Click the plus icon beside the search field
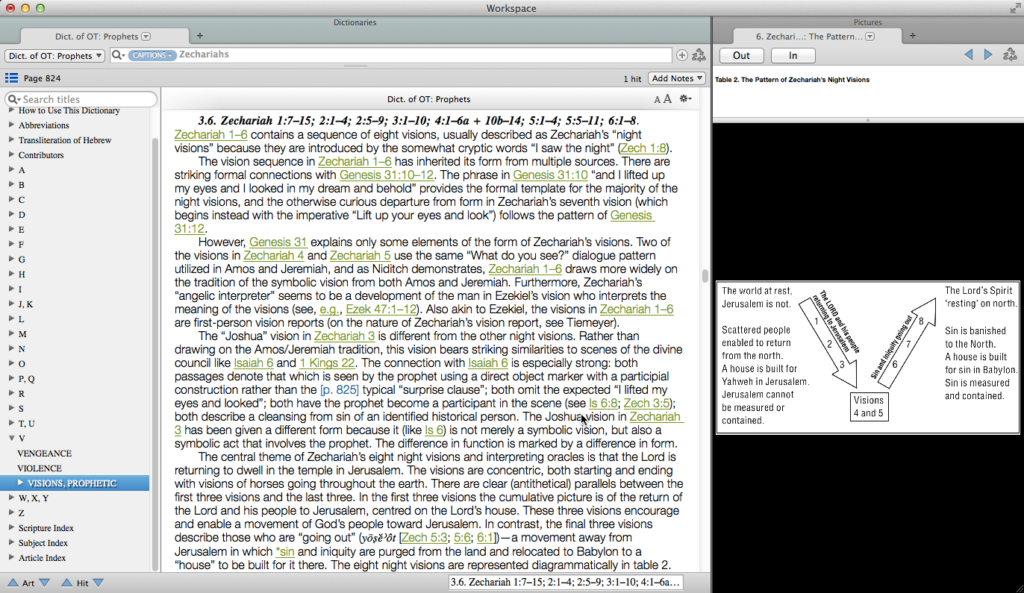 682,55
